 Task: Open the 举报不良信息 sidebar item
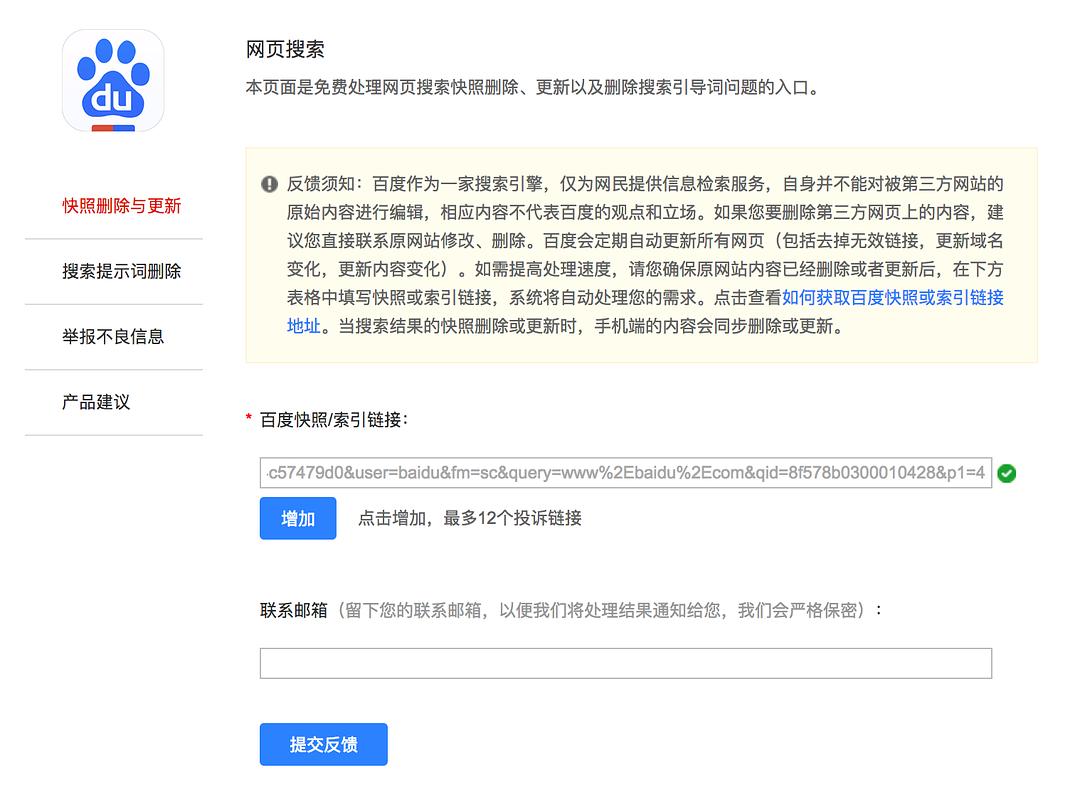click(x=113, y=336)
